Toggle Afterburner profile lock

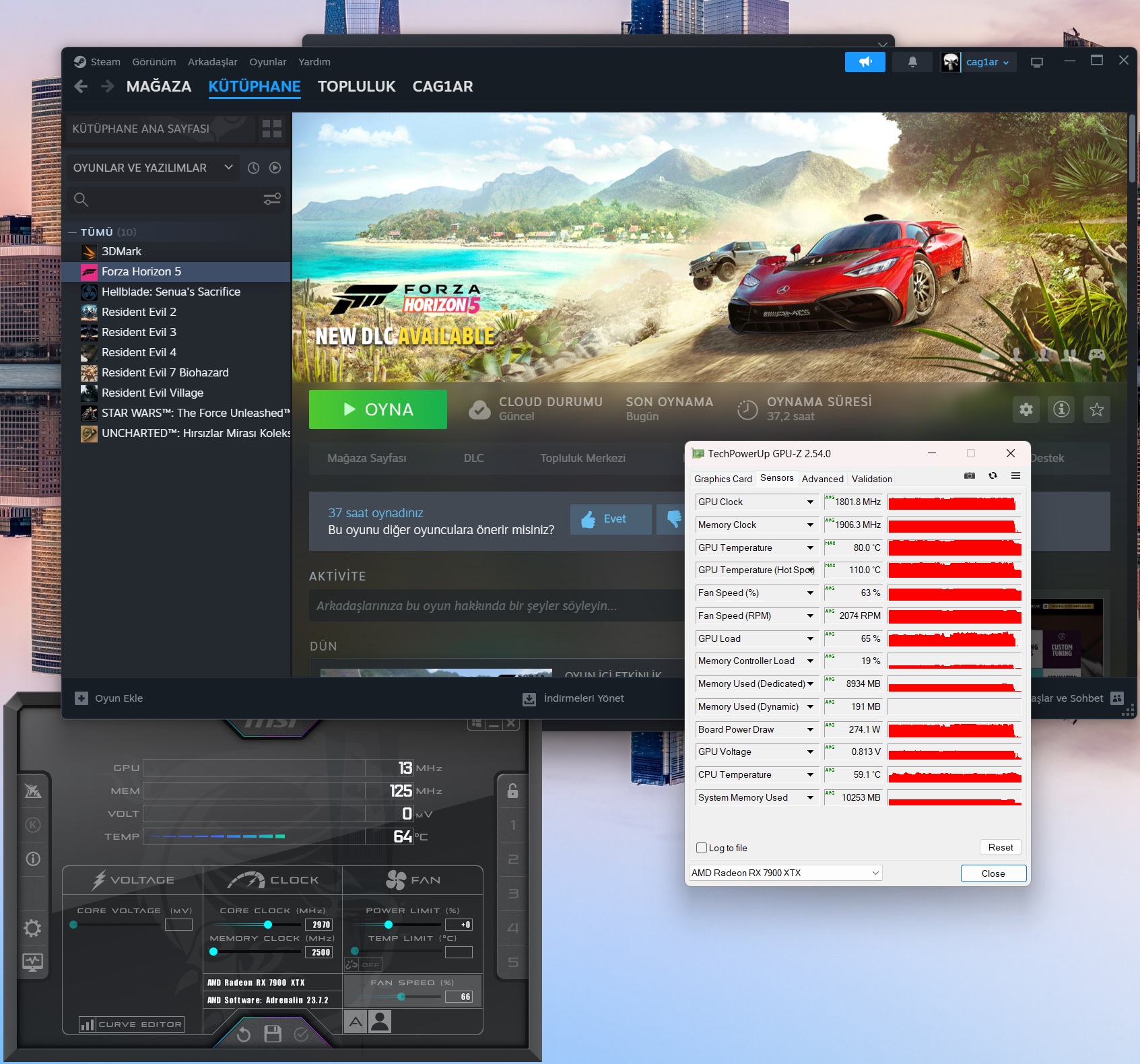512,791
